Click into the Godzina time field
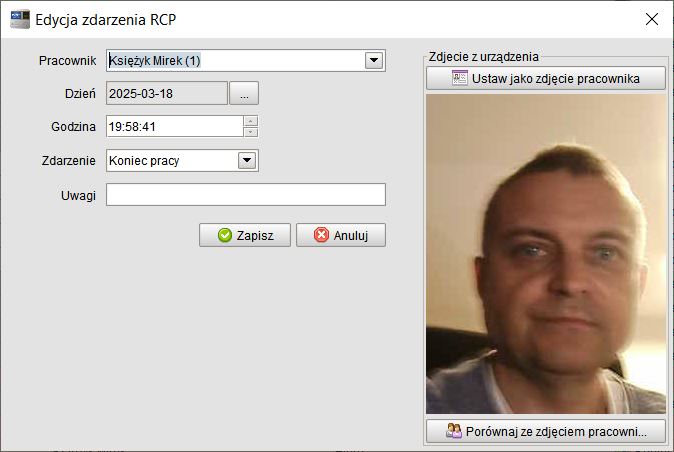 pyautogui.click(x=173, y=126)
